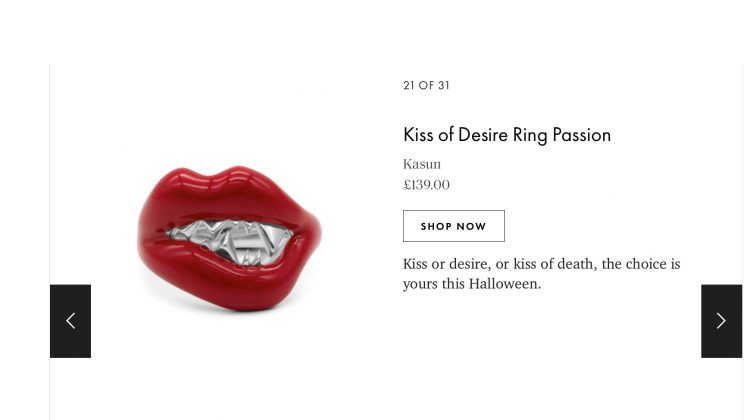Go back with the previous slide arrow
The width and height of the screenshot is (750, 420).
point(70,321)
